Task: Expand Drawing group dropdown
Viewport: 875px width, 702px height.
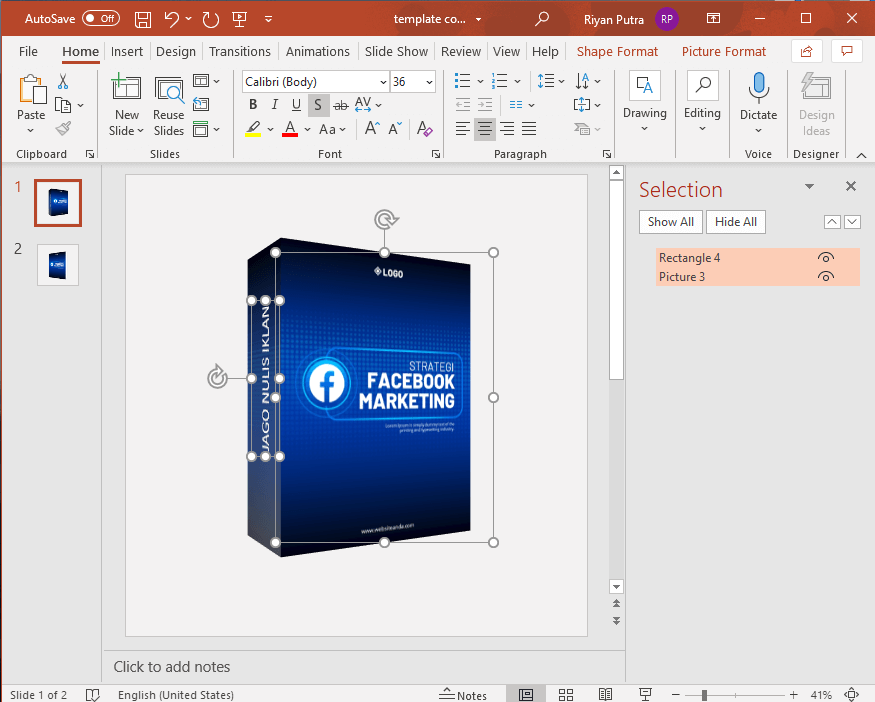Action: [x=645, y=128]
